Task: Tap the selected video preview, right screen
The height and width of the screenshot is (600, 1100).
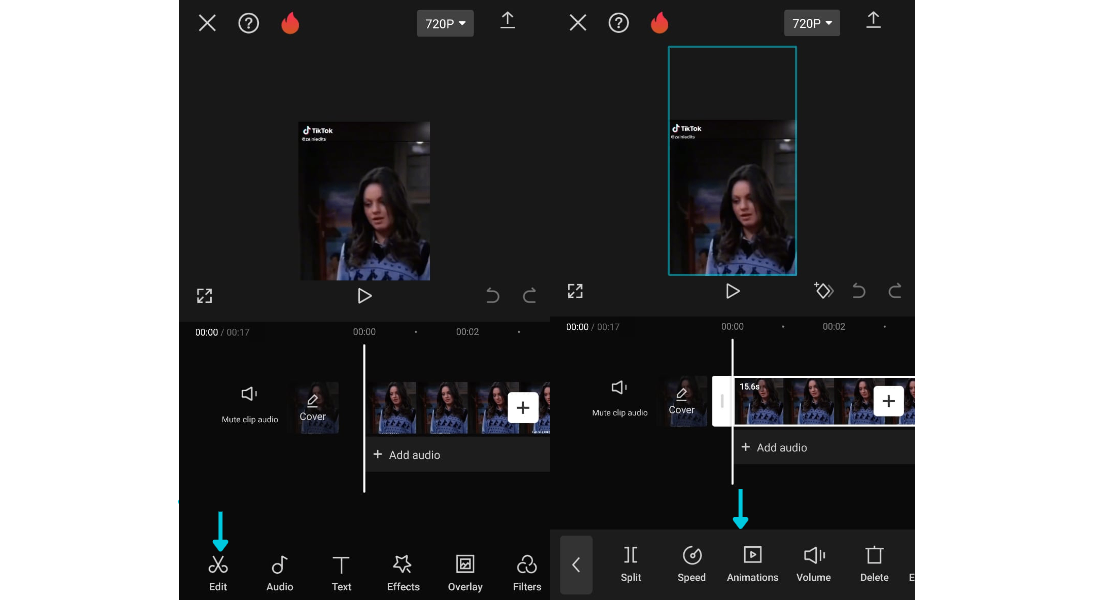Action: click(x=732, y=161)
